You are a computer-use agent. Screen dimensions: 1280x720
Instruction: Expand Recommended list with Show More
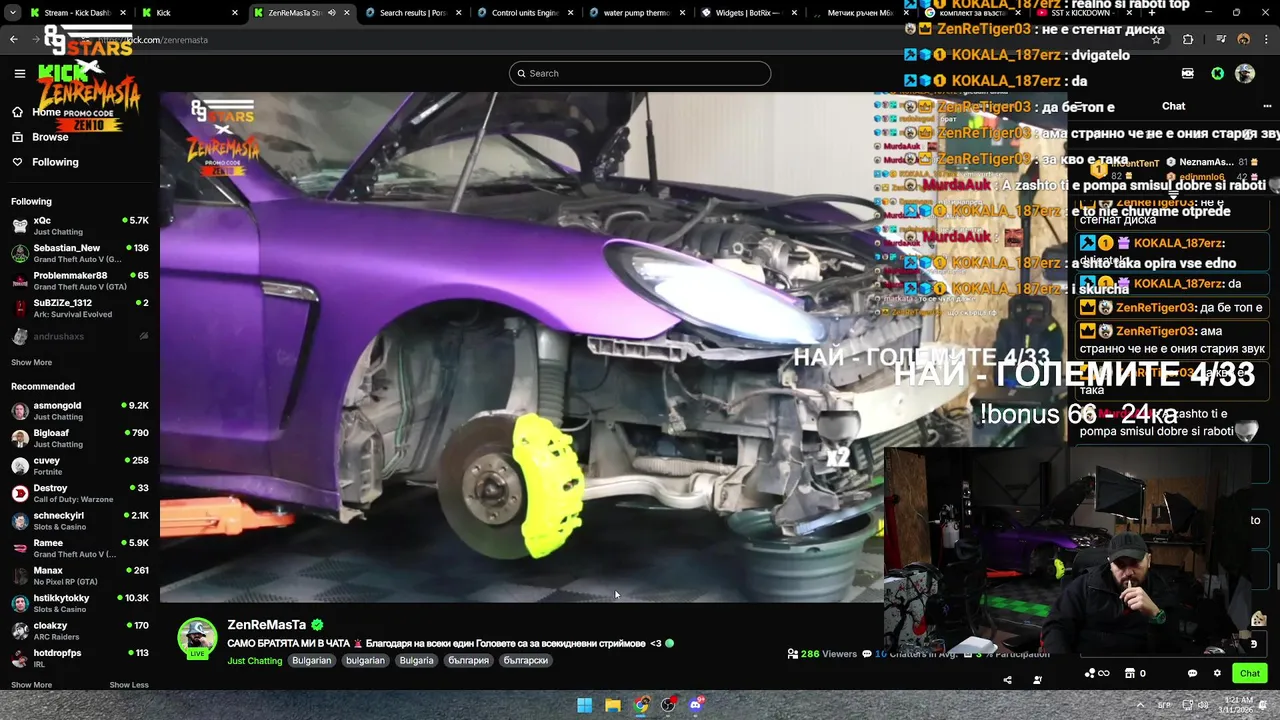(x=31, y=685)
